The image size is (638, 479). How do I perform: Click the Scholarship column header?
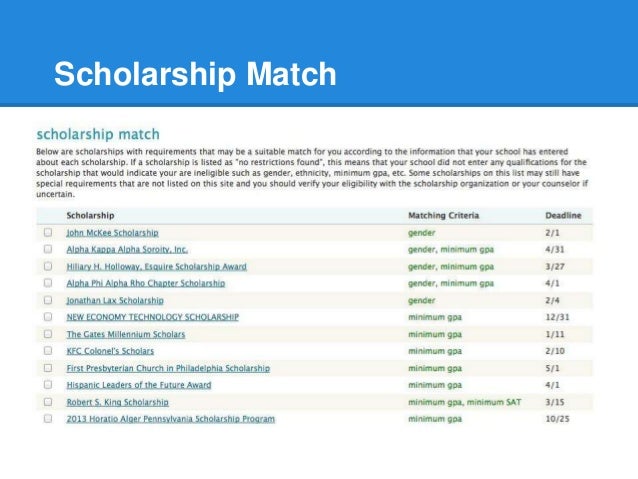coord(90,215)
